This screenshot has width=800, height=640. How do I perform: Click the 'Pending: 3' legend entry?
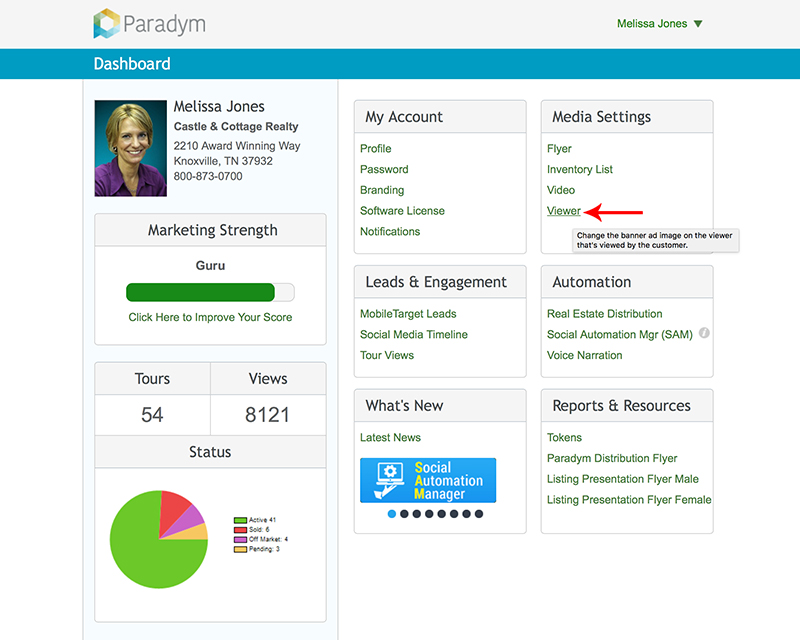point(257,549)
